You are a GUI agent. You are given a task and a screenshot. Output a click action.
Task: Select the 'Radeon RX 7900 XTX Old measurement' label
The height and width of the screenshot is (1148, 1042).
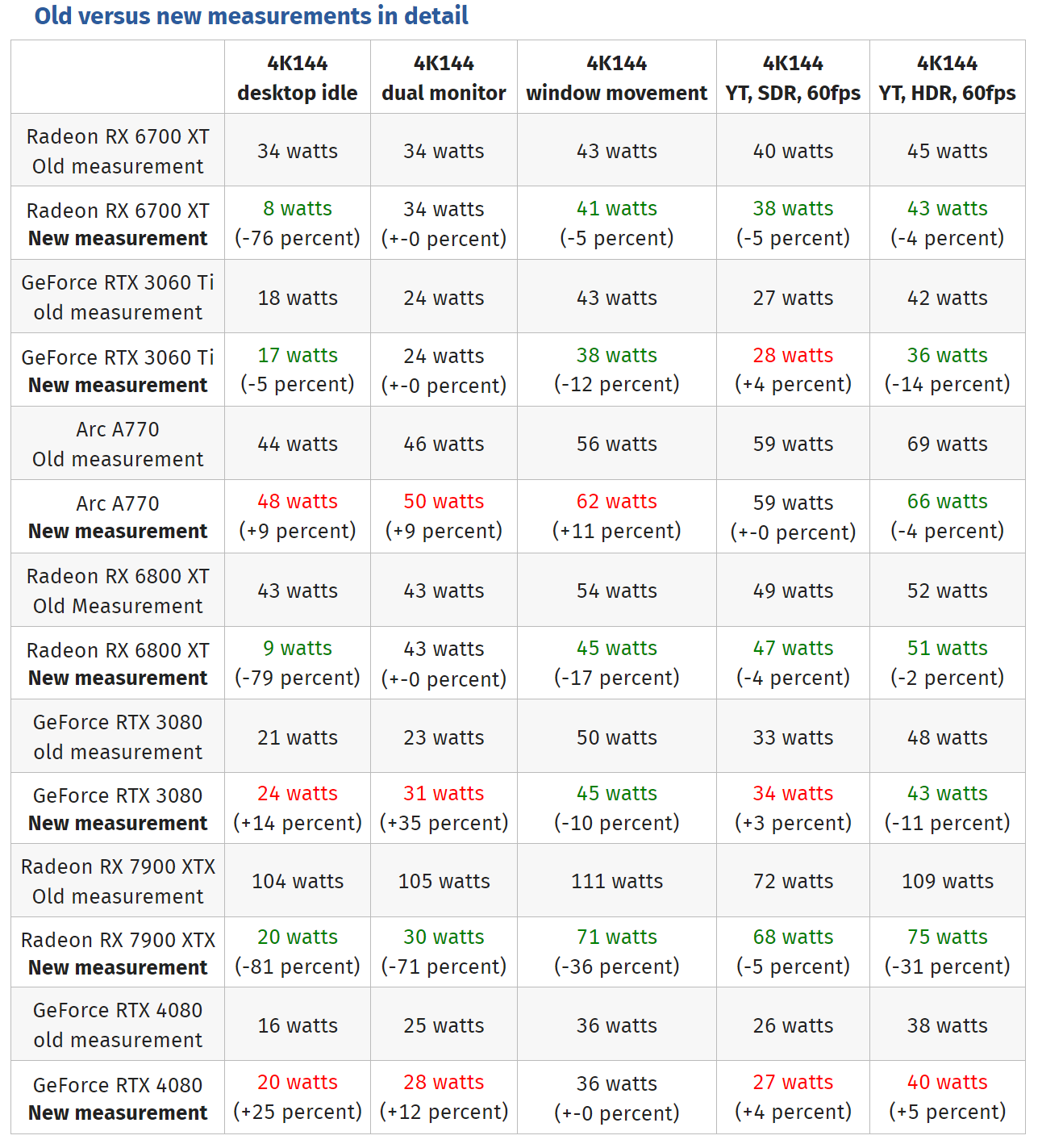pos(118,881)
